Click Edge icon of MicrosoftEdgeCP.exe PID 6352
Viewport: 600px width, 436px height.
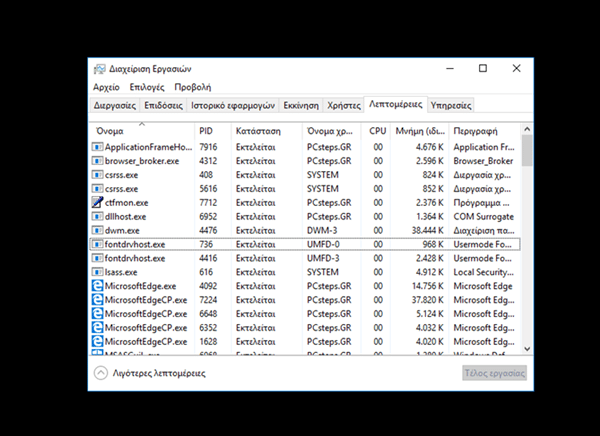(98, 327)
